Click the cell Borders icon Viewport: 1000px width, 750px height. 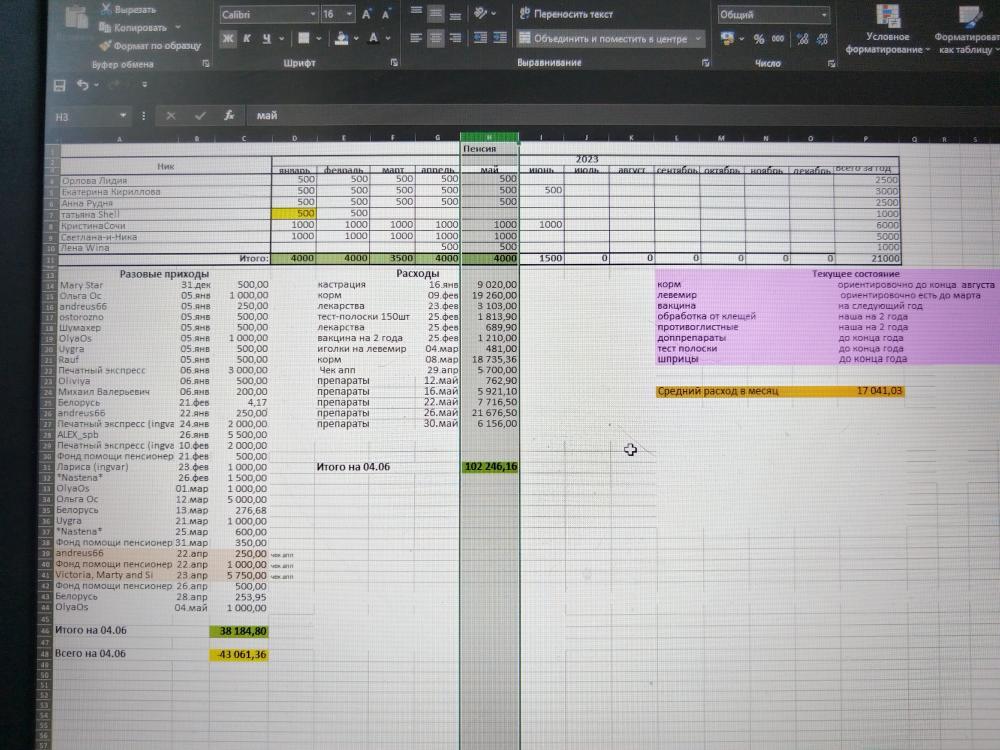click(x=304, y=38)
